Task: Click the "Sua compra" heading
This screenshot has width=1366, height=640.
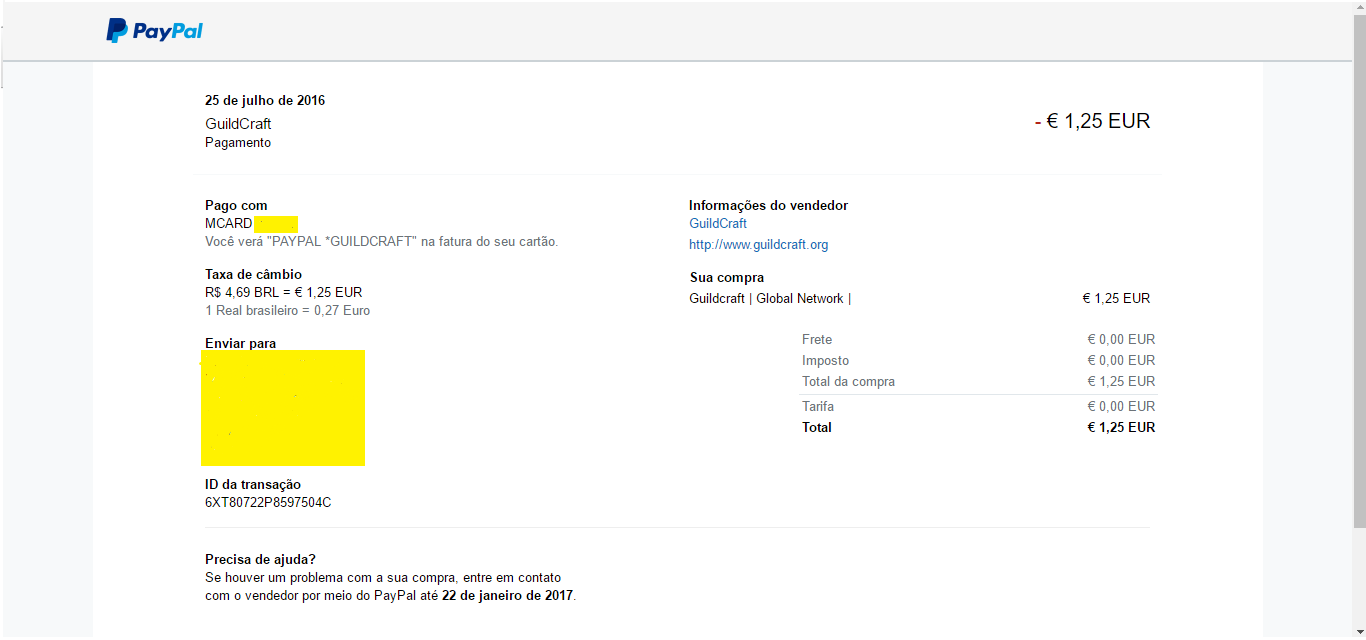Action: [x=727, y=278]
